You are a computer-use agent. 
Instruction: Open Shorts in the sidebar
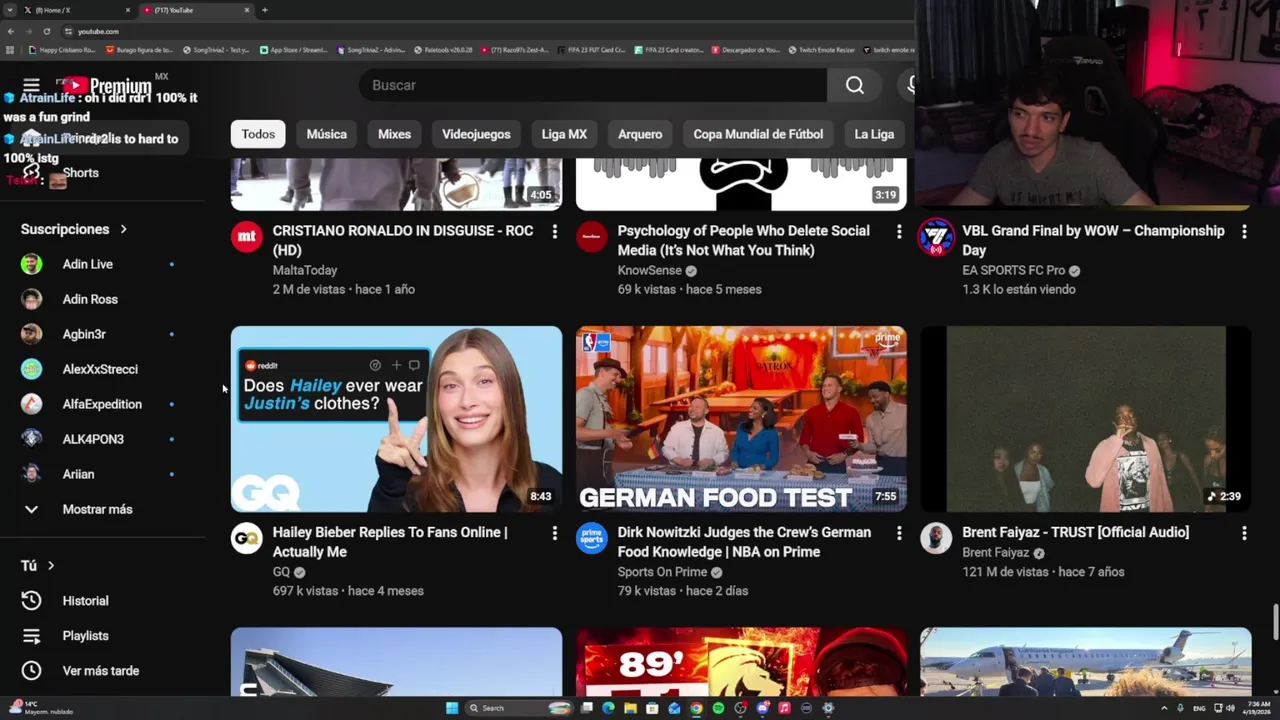(x=80, y=173)
